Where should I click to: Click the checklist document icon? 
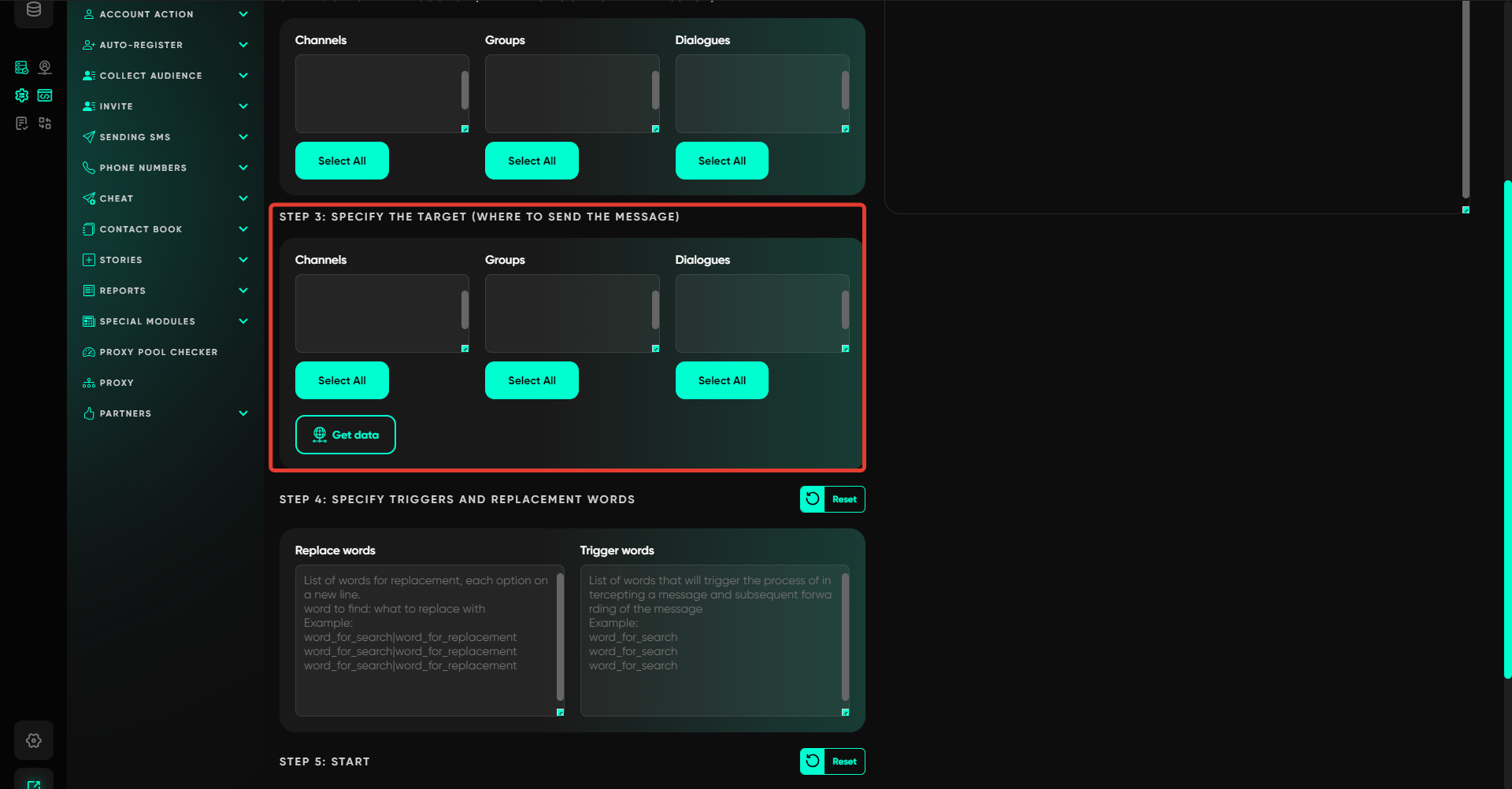[22, 124]
